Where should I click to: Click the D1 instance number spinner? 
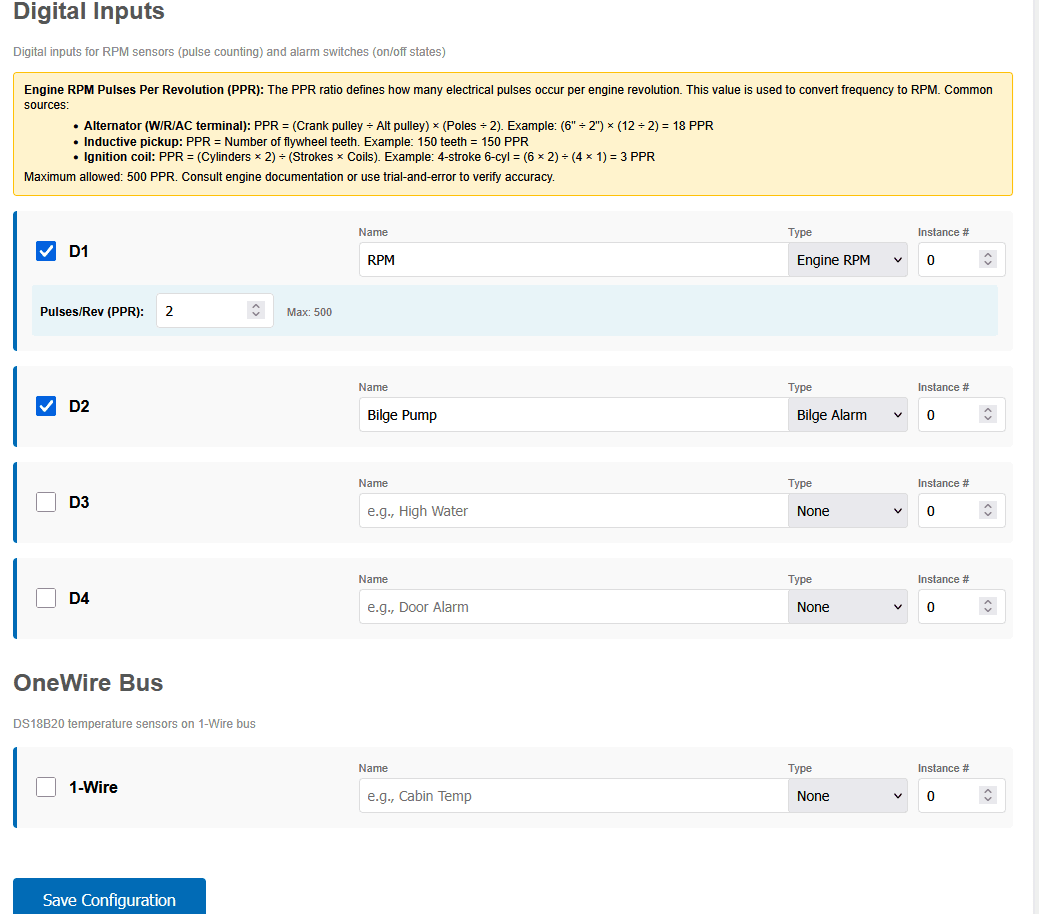[988, 260]
